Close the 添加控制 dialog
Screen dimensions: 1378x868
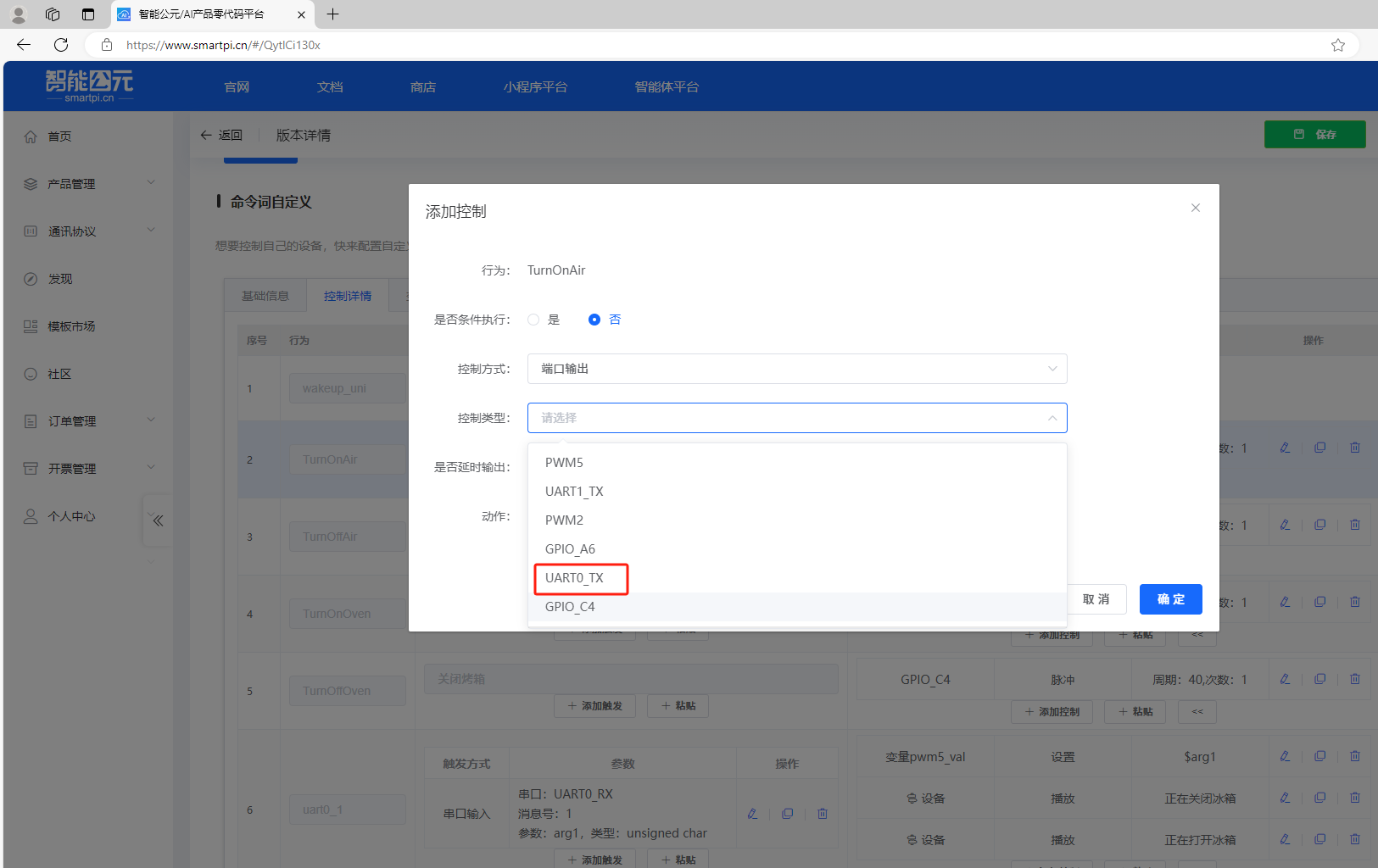pos(1195,208)
